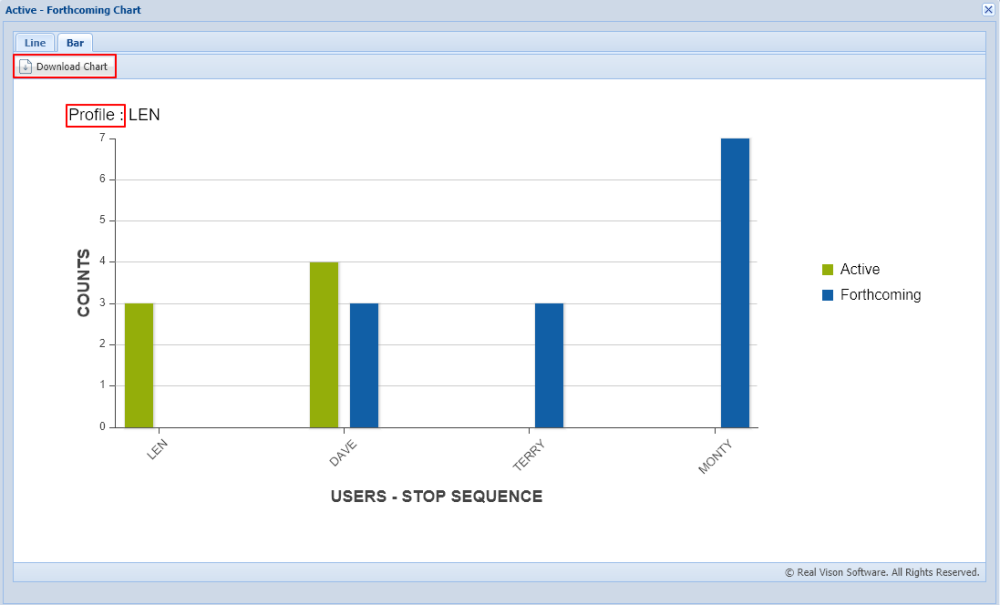Click DAVE's green Active bar

324,344
